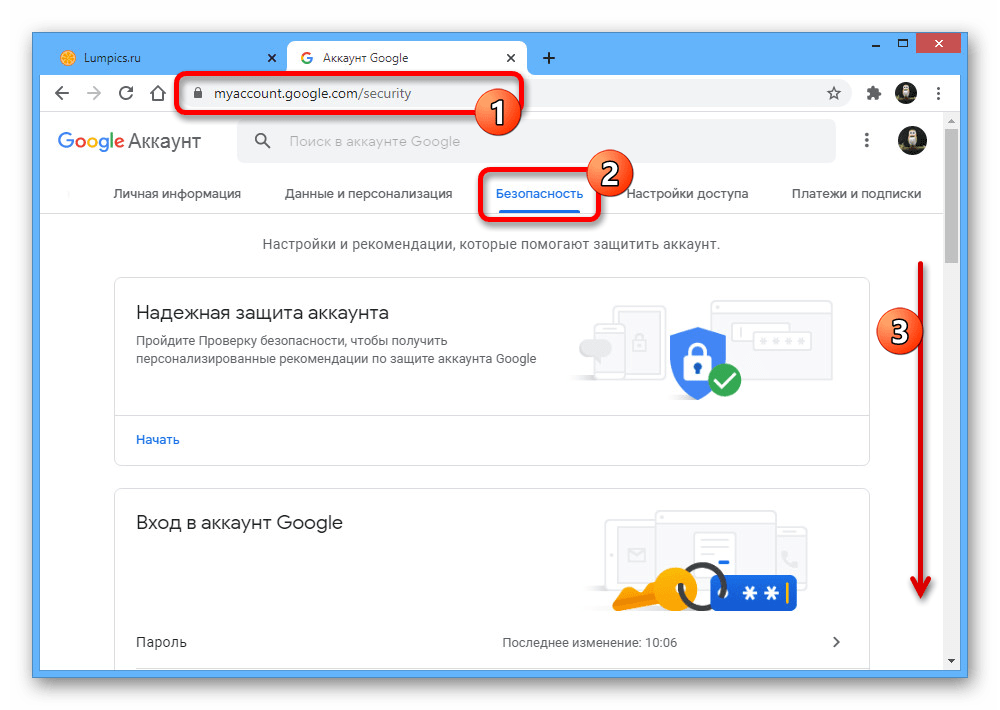Screen dimensions: 1000x710
Task: Click the browser back arrow
Action: pyautogui.click(x=62, y=93)
